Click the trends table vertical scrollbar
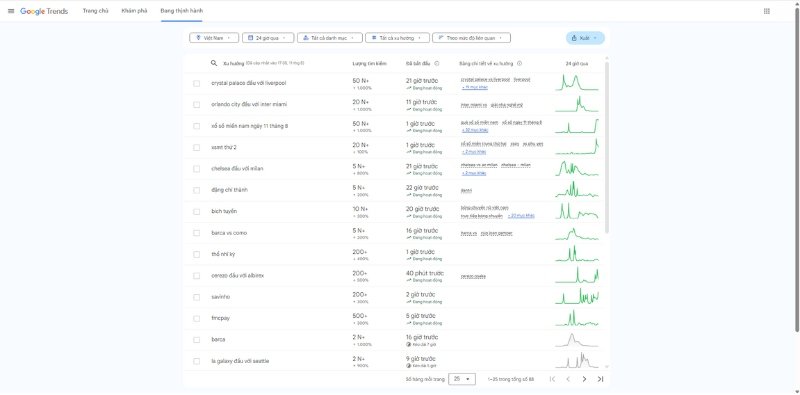 [607, 148]
